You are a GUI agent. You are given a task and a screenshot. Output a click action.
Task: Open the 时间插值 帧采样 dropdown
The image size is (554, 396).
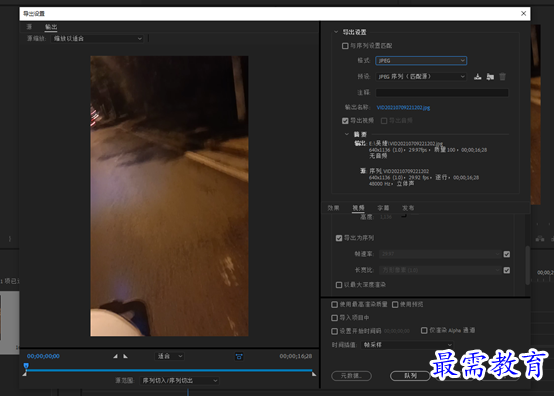coord(407,345)
